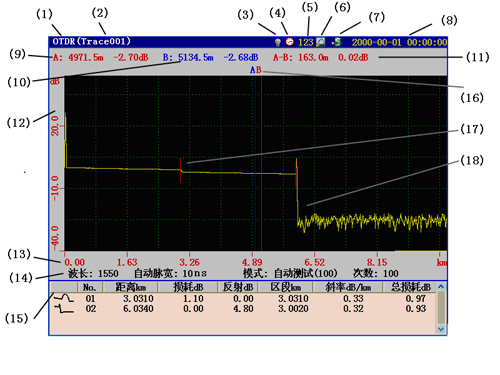The width and height of the screenshot is (500, 375).
Task: Click the green power adapter icon
Action: click(337, 42)
